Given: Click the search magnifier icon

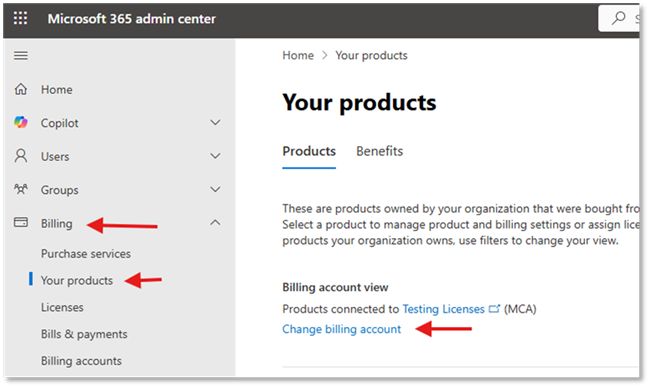Looking at the screenshot, I should (x=618, y=18).
